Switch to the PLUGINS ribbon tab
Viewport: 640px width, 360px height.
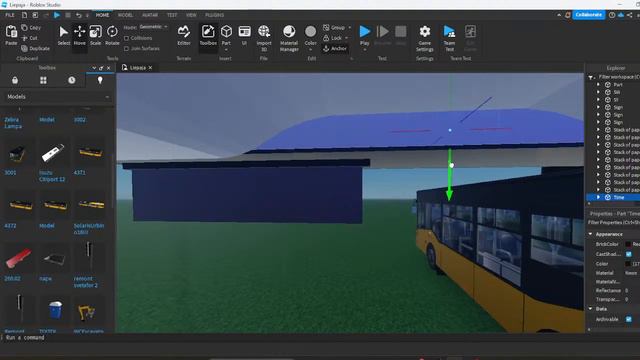point(214,15)
